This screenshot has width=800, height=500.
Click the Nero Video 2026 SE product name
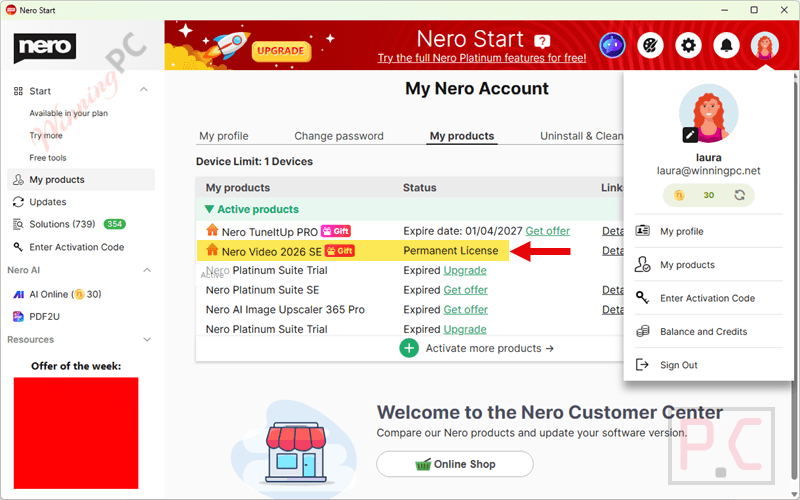pos(271,252)
